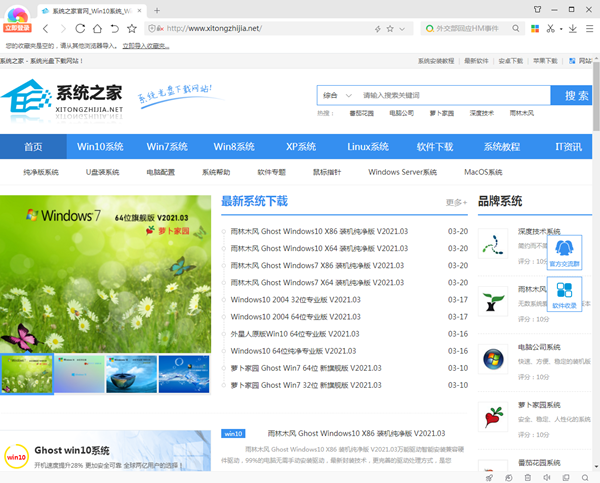Viewport: 600px width, 483px height.
Task: Open the Win7系统 navigation tab
Action: click(167, 147)
